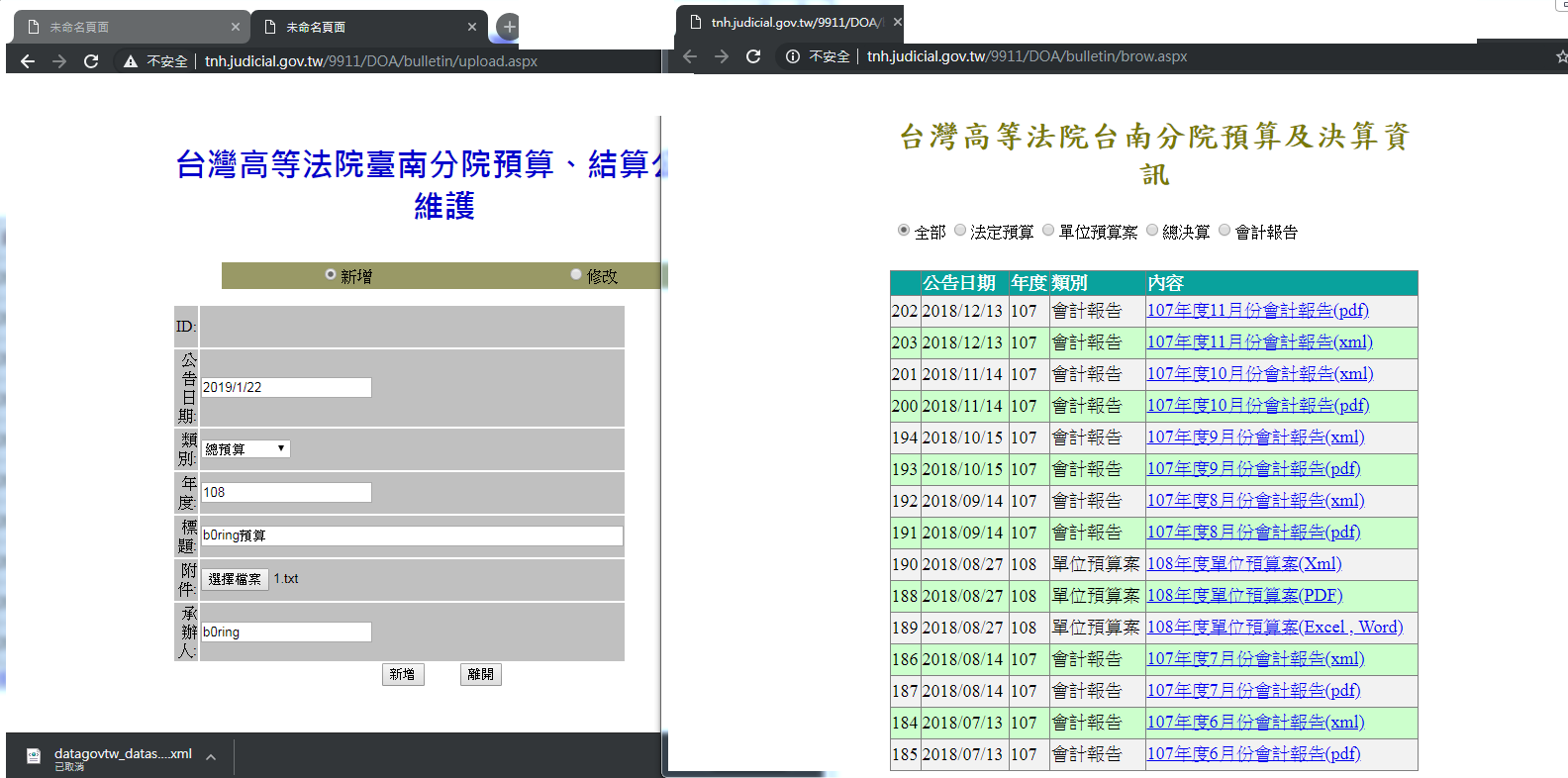Expand the download item options chevron
1568x778 pixels.
[211, 757]
